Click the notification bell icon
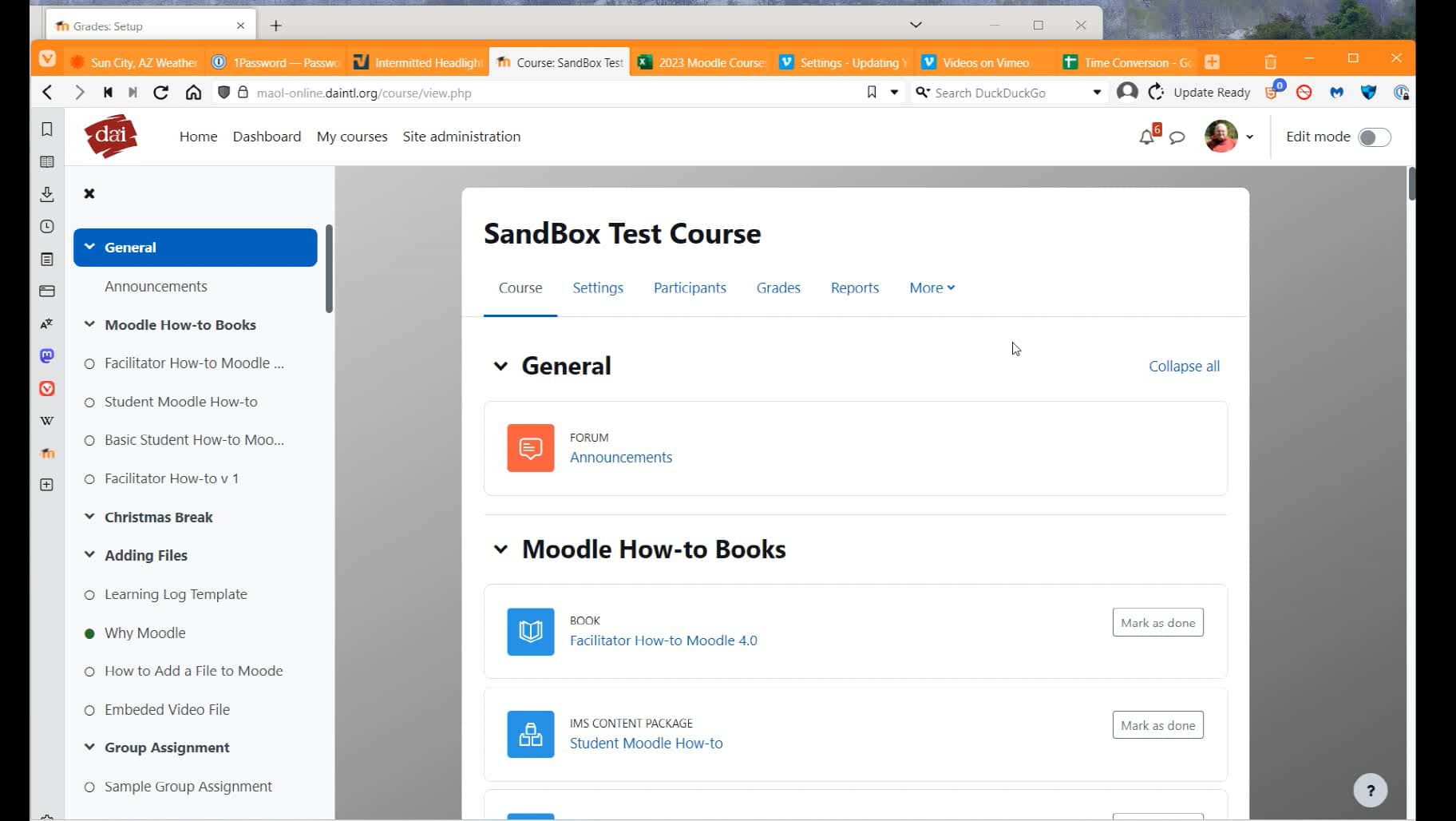Image resolution: width=1456 pixels, height=821 pixels. tap(1146, 136)
